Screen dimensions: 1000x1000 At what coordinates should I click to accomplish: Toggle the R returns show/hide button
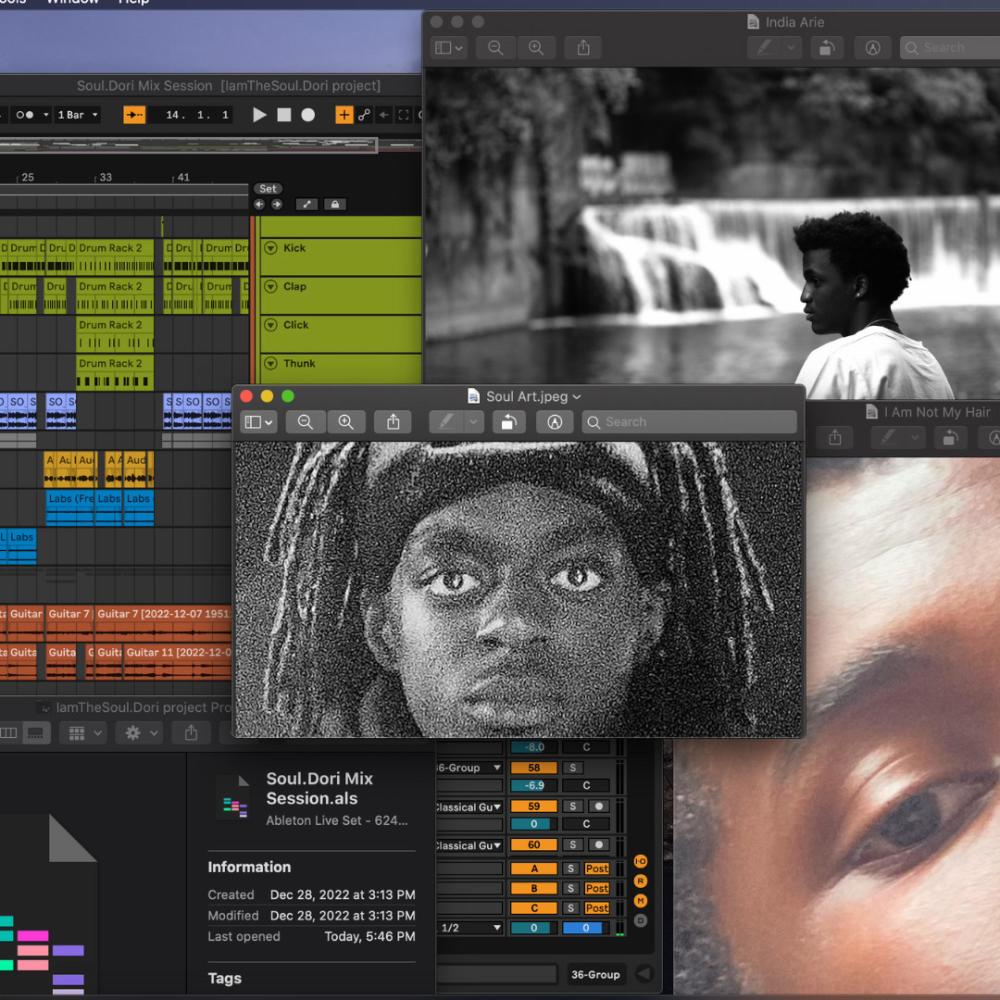point(640,881)
